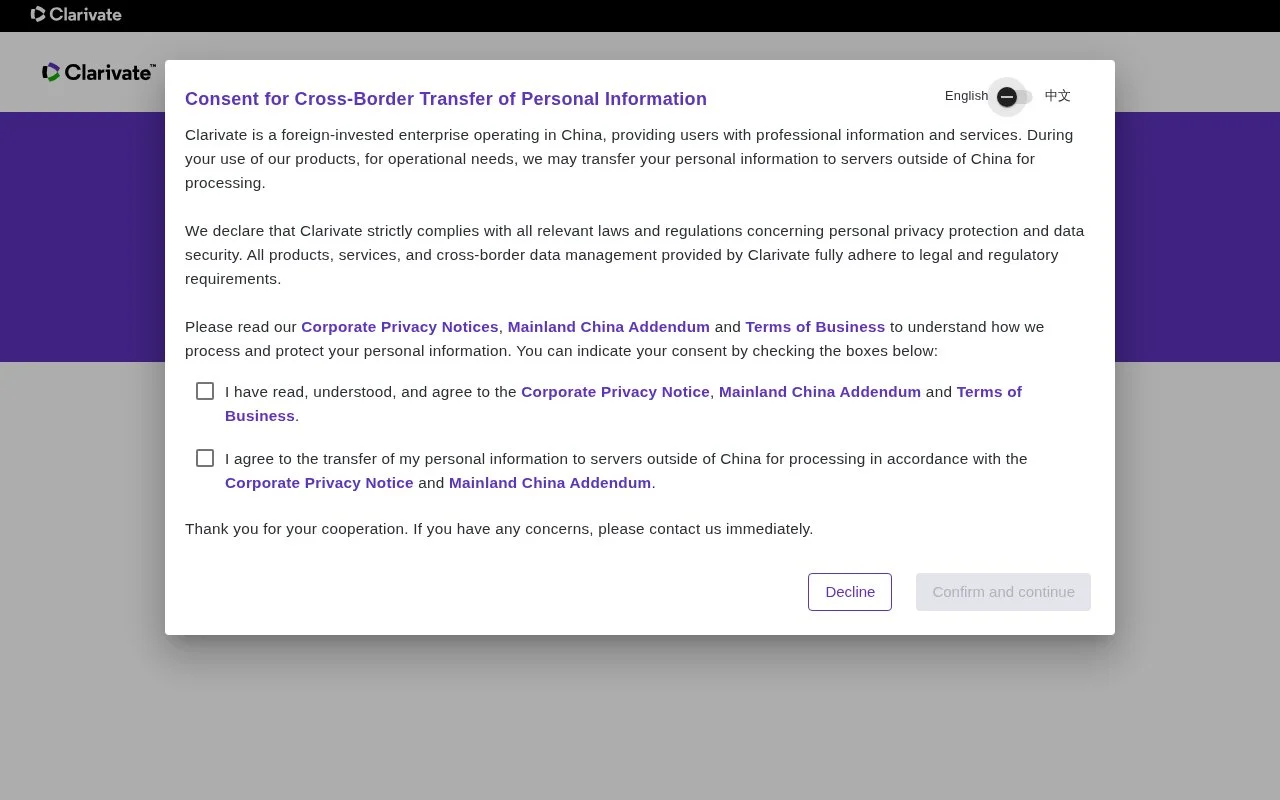This screenshot has height=800, width=1280.
Task: Select the English language label
Action: [x=966, y=96]
